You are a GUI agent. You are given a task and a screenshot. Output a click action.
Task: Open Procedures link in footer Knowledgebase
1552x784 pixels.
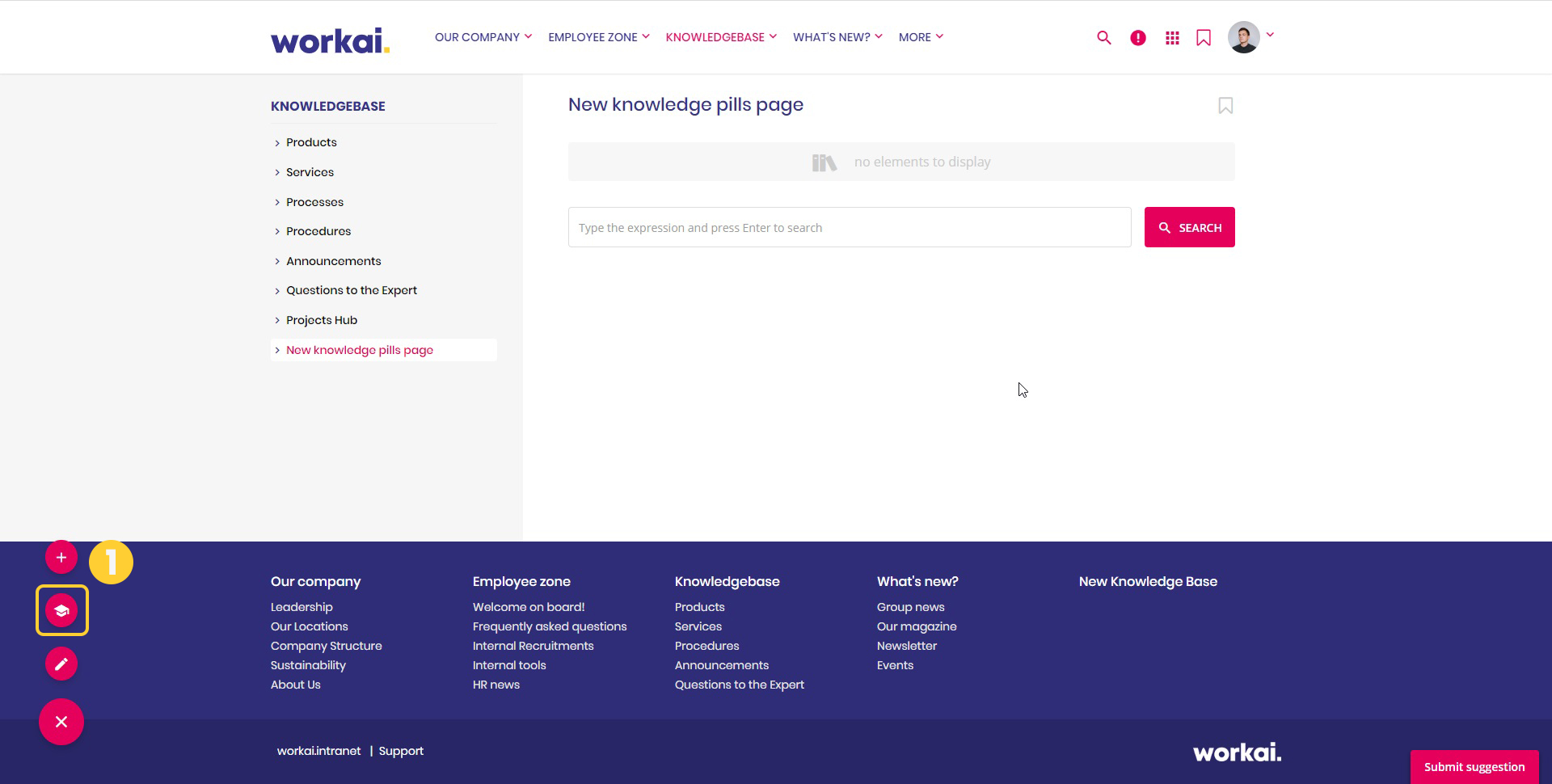[x=707, y=646]
